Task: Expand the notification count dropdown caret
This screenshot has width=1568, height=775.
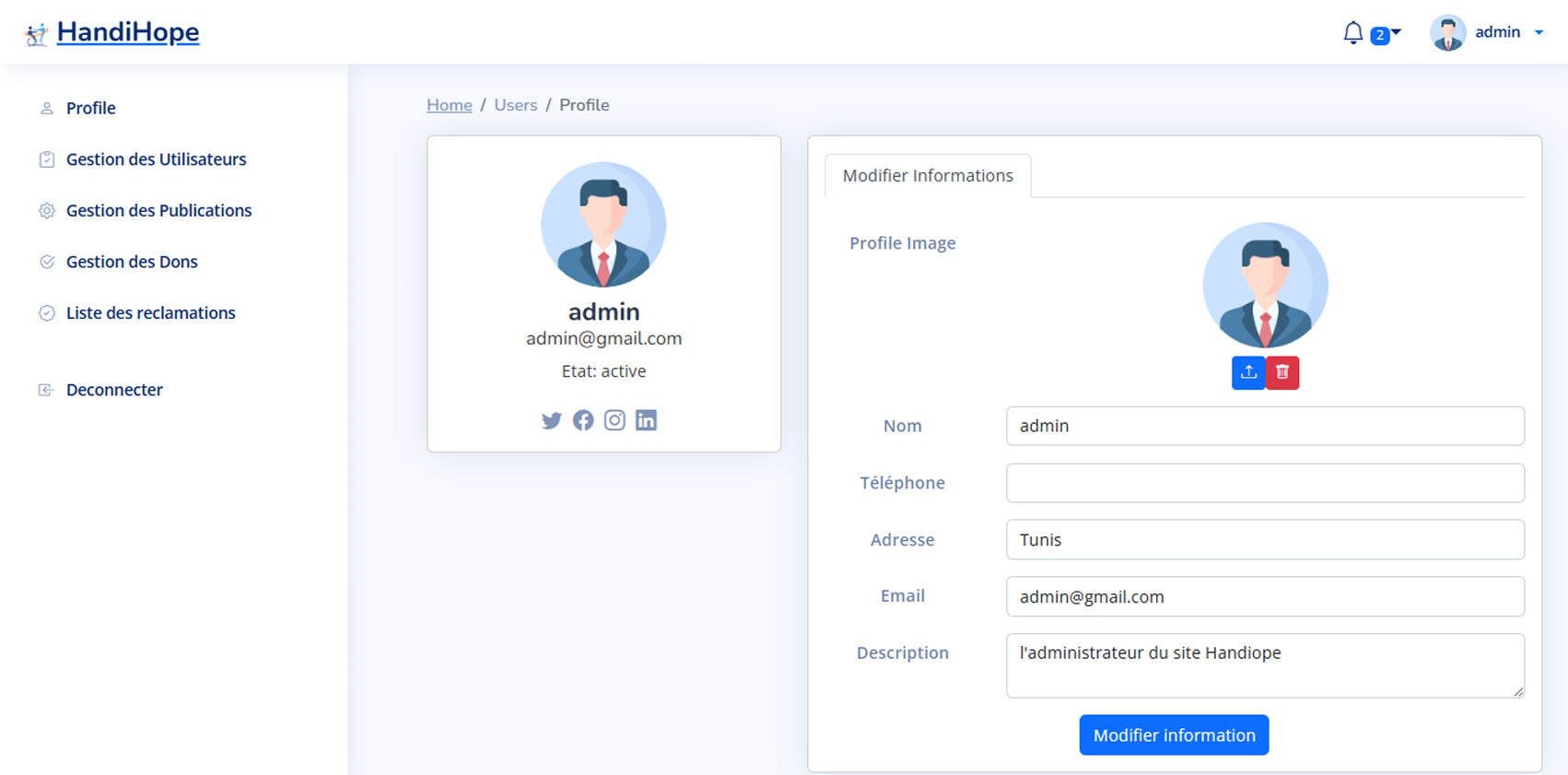Action: (x=1396, y=32)
